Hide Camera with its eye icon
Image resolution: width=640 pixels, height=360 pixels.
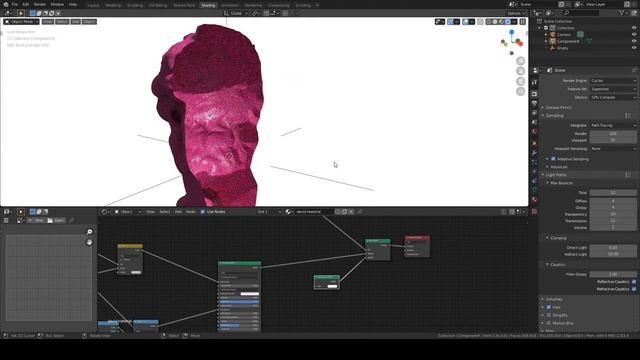(634, 35)
